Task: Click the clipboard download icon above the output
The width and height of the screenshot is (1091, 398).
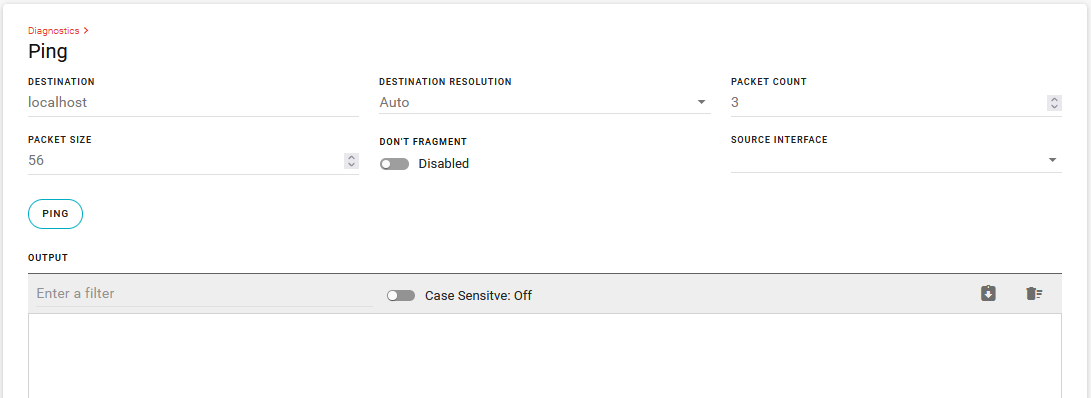Action: [988, 294]
